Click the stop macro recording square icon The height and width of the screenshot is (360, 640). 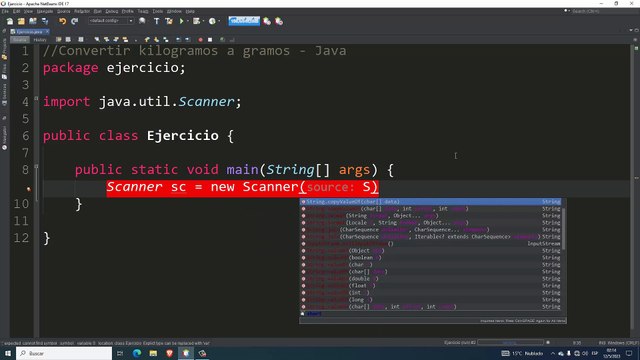(x=210, y=40)
